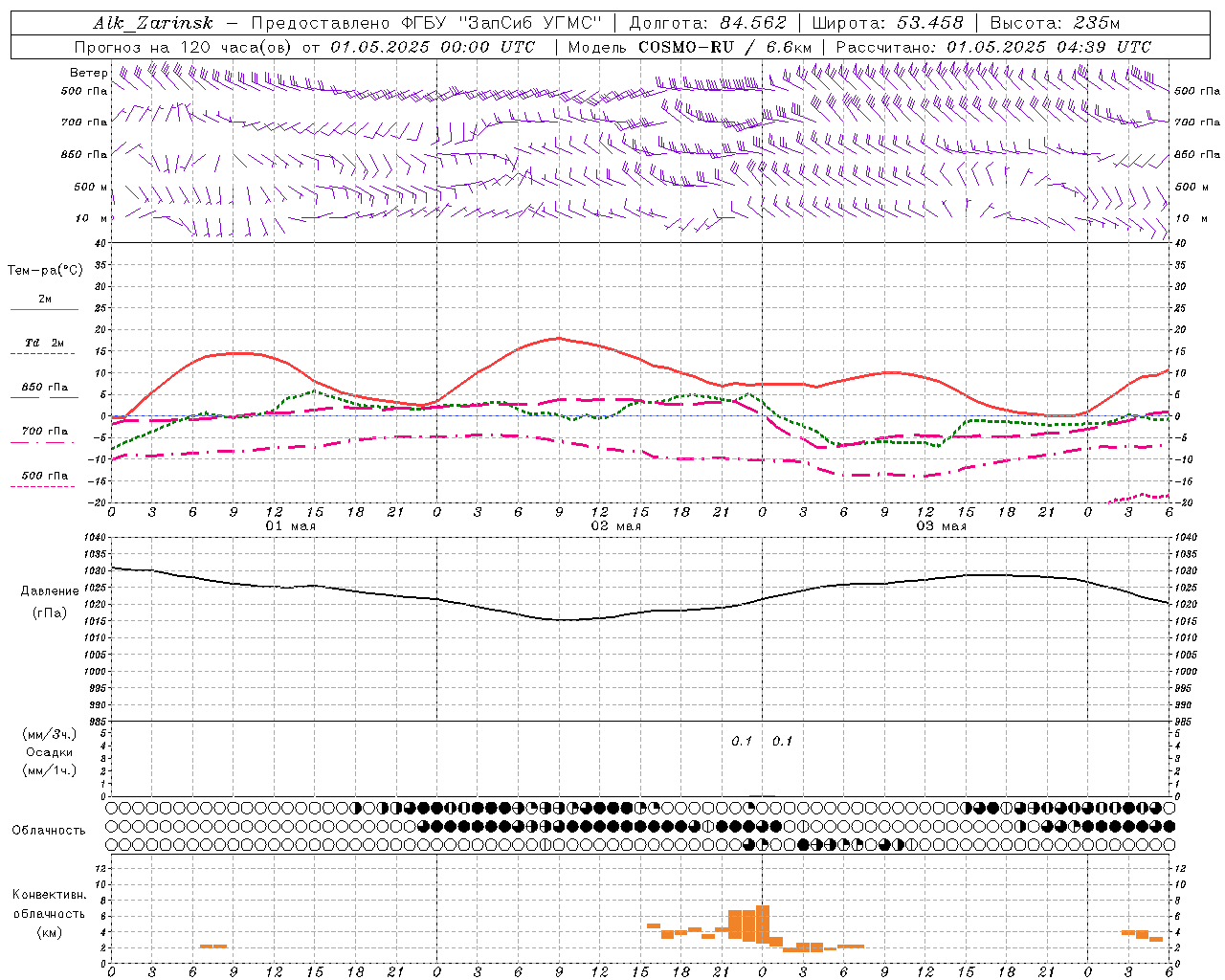1225x980 pixels.
Task: Click '700 гПа' in the temperature legend
Action: click(x=45, y=432)
